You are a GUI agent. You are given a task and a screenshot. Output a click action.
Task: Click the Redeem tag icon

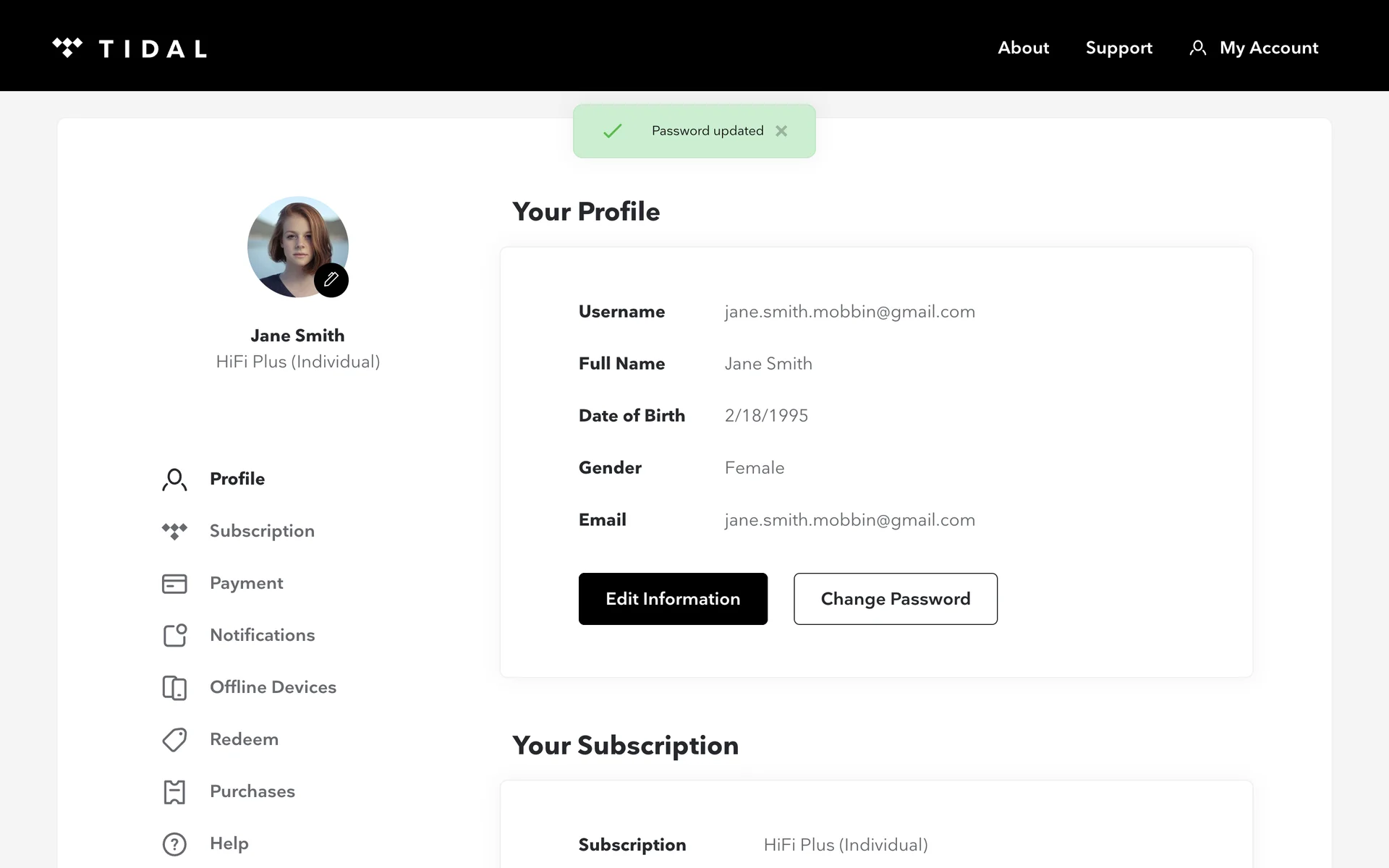pos(174,739)
